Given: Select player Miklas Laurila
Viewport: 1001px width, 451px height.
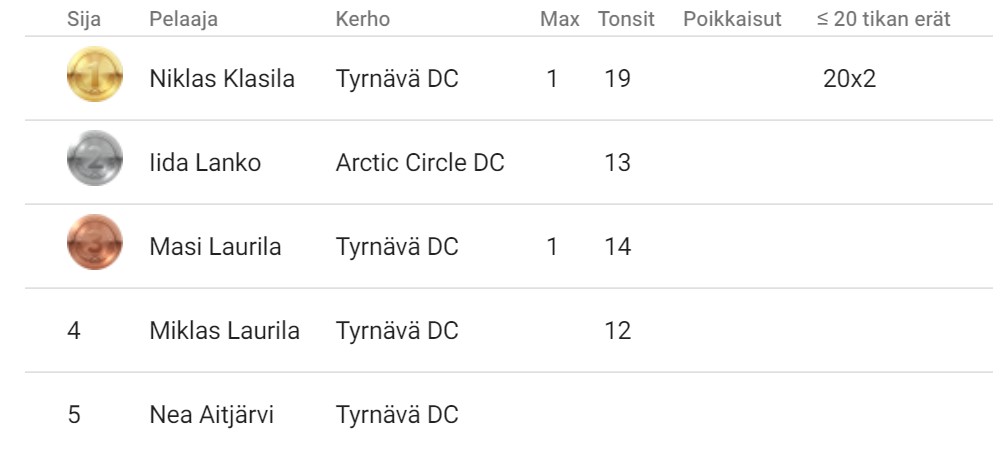Looking at the screenshot, I should click(224, 331).
